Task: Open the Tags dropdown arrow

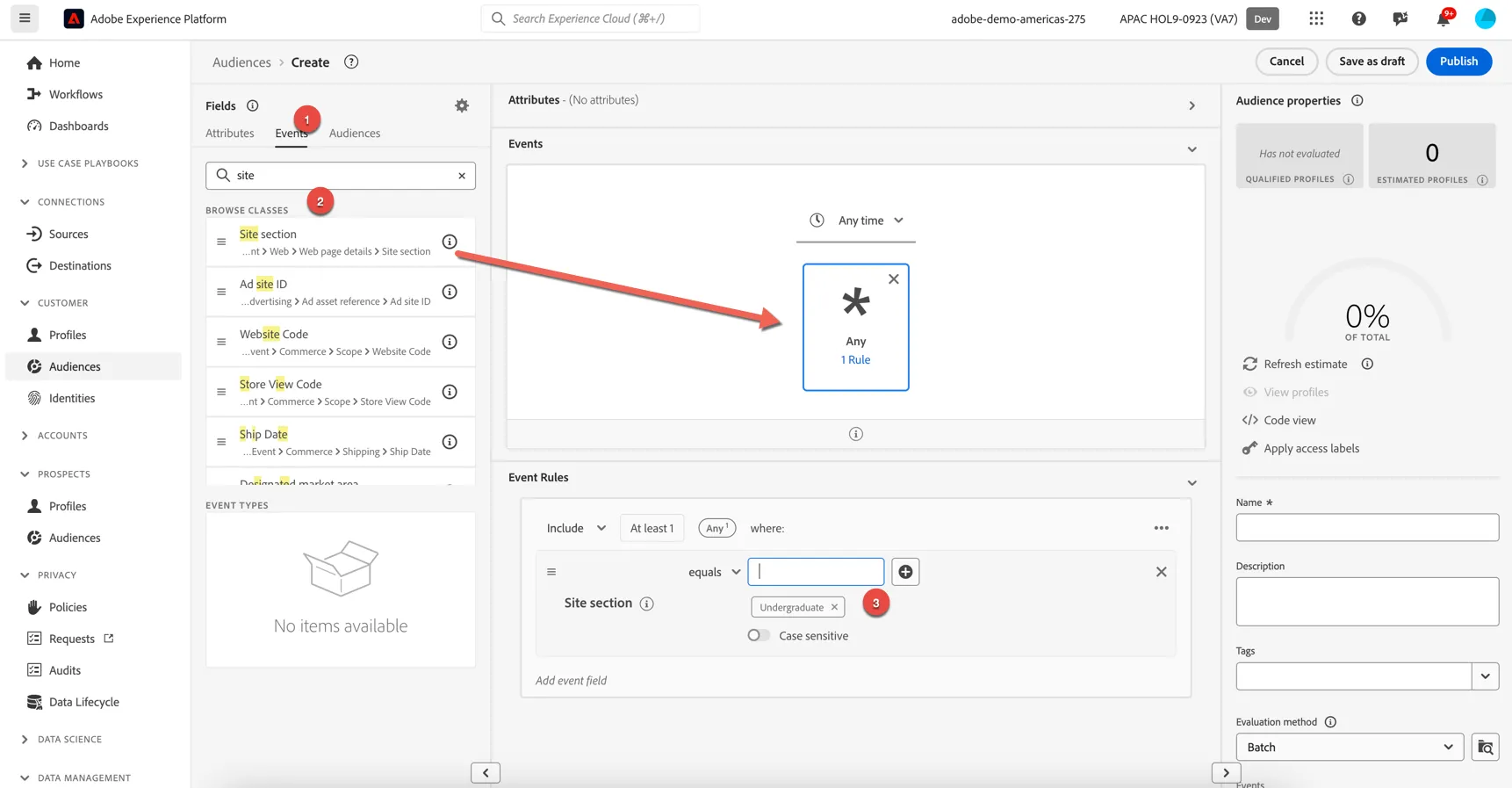Action: click(x=1485, y=676)
